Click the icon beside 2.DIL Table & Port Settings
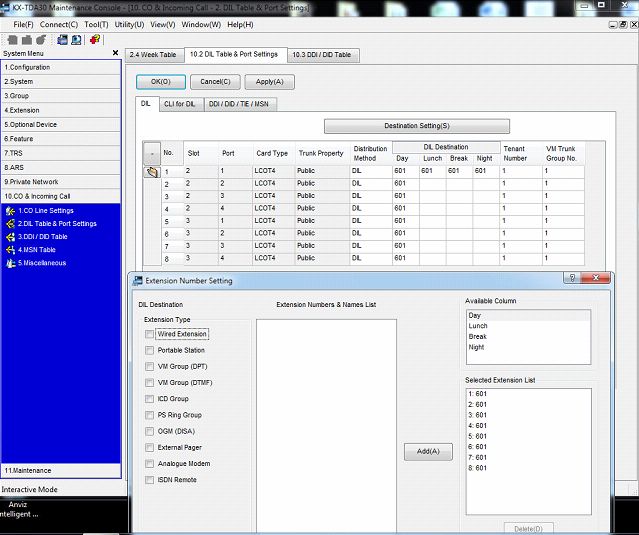 11,224
